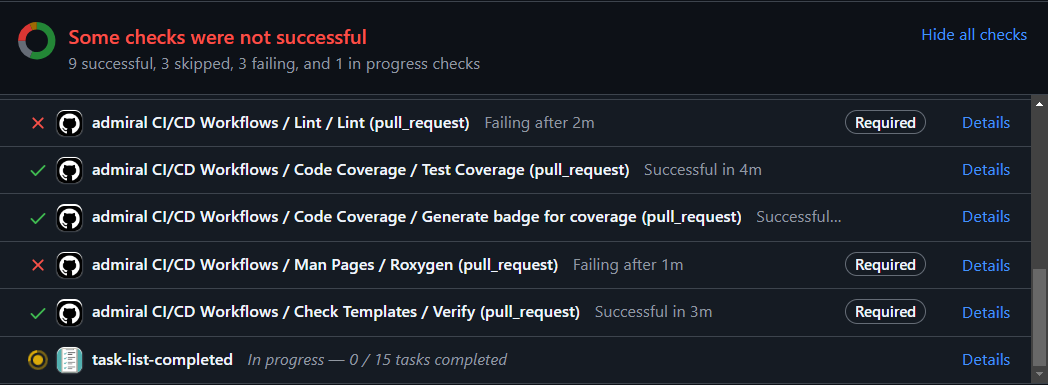Click the Required badge on Verify row
The width and height of the screenshot is (1048, 385).
coord(885,312)
